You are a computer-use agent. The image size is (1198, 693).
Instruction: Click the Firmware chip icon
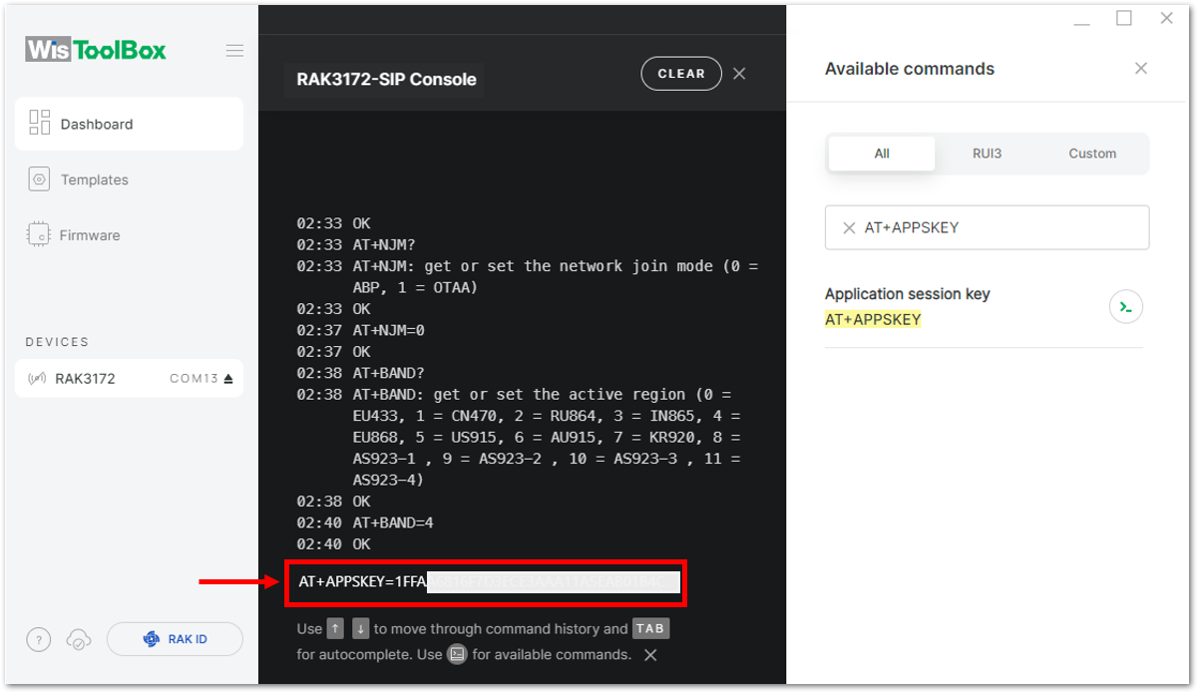click(x=38, y=235)
